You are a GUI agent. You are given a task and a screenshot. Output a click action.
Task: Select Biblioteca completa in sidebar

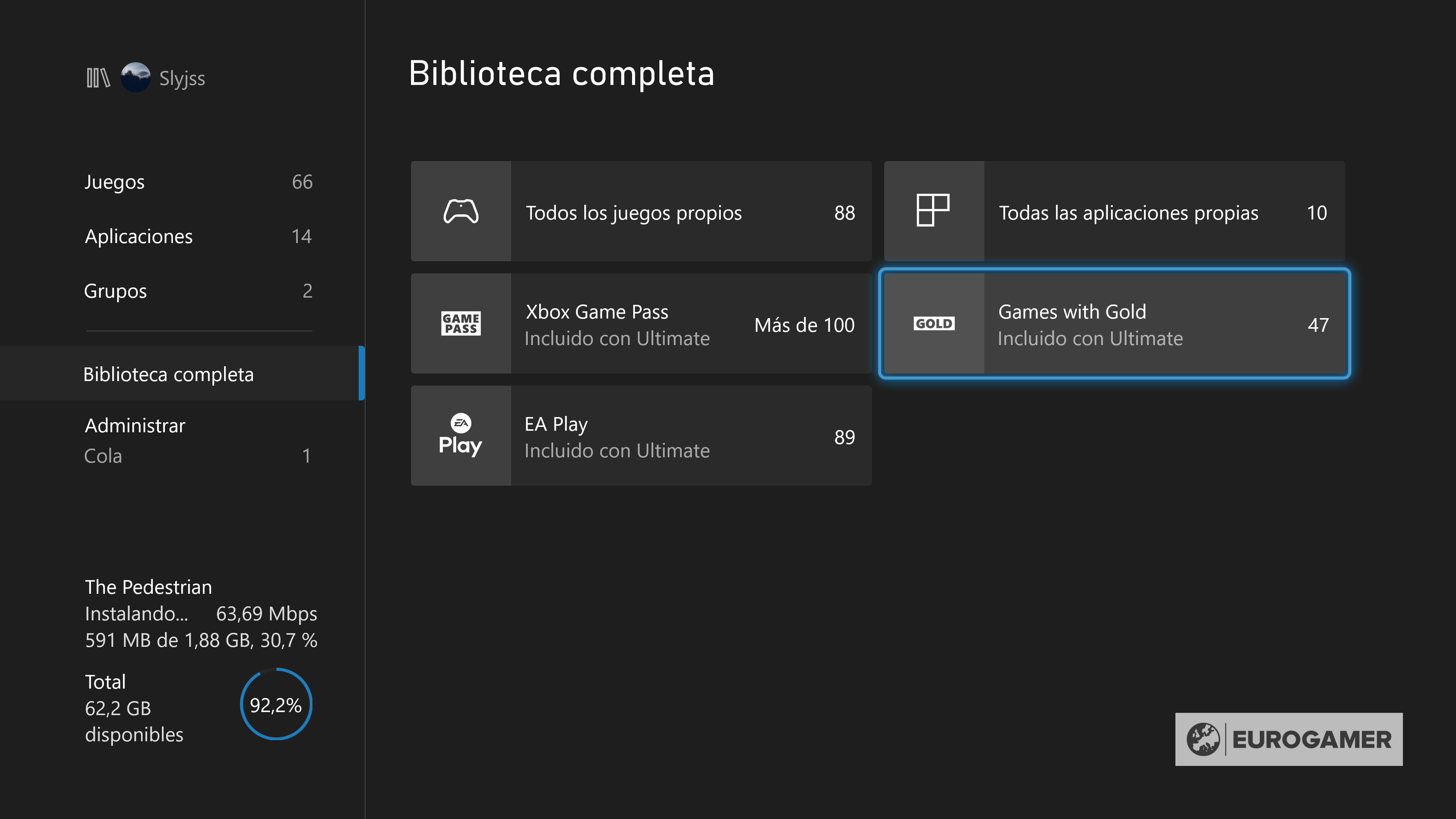click(x=182, y=373)
